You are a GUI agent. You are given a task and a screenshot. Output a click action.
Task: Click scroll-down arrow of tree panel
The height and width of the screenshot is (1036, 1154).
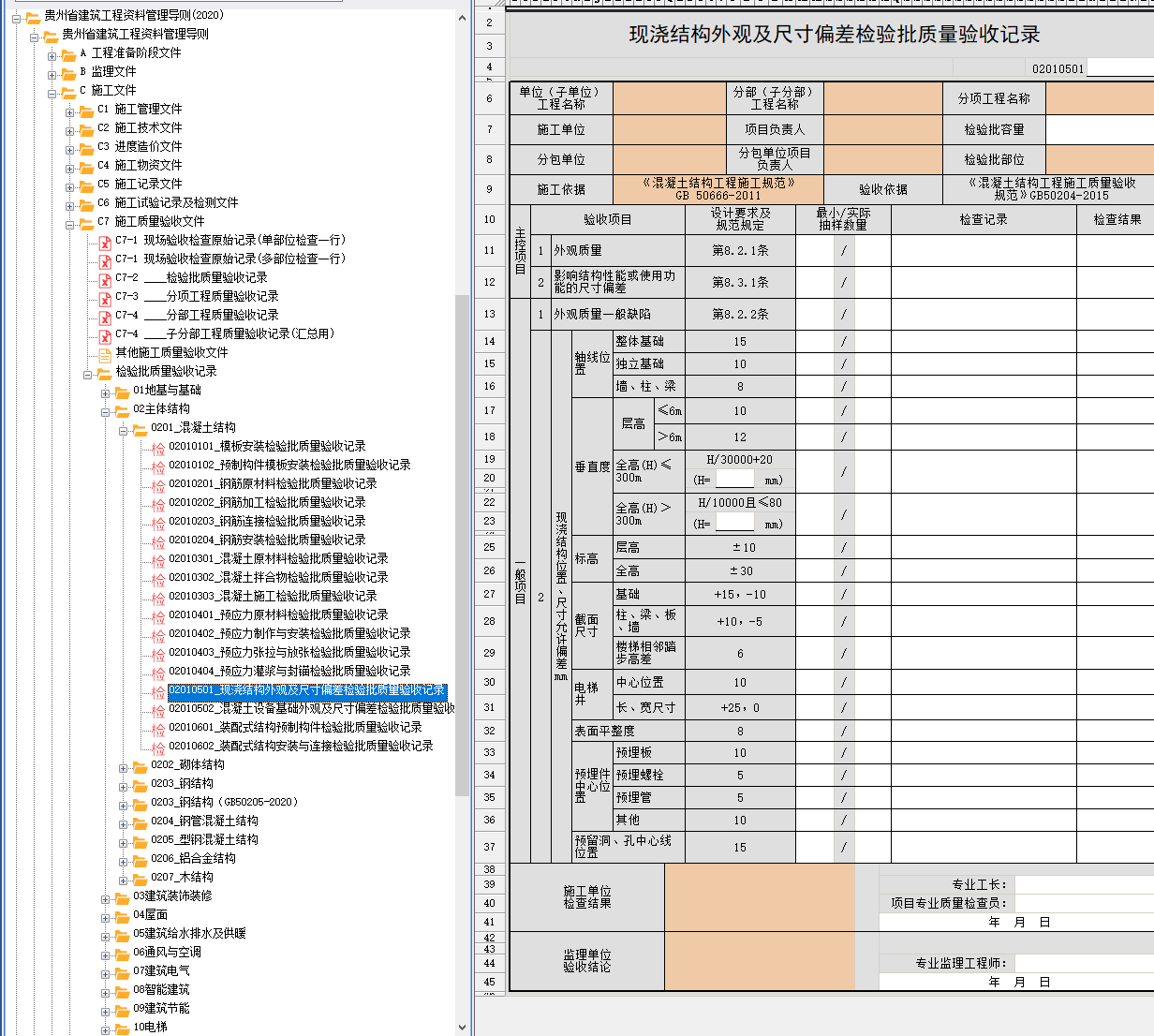(x=462, y=1027)
